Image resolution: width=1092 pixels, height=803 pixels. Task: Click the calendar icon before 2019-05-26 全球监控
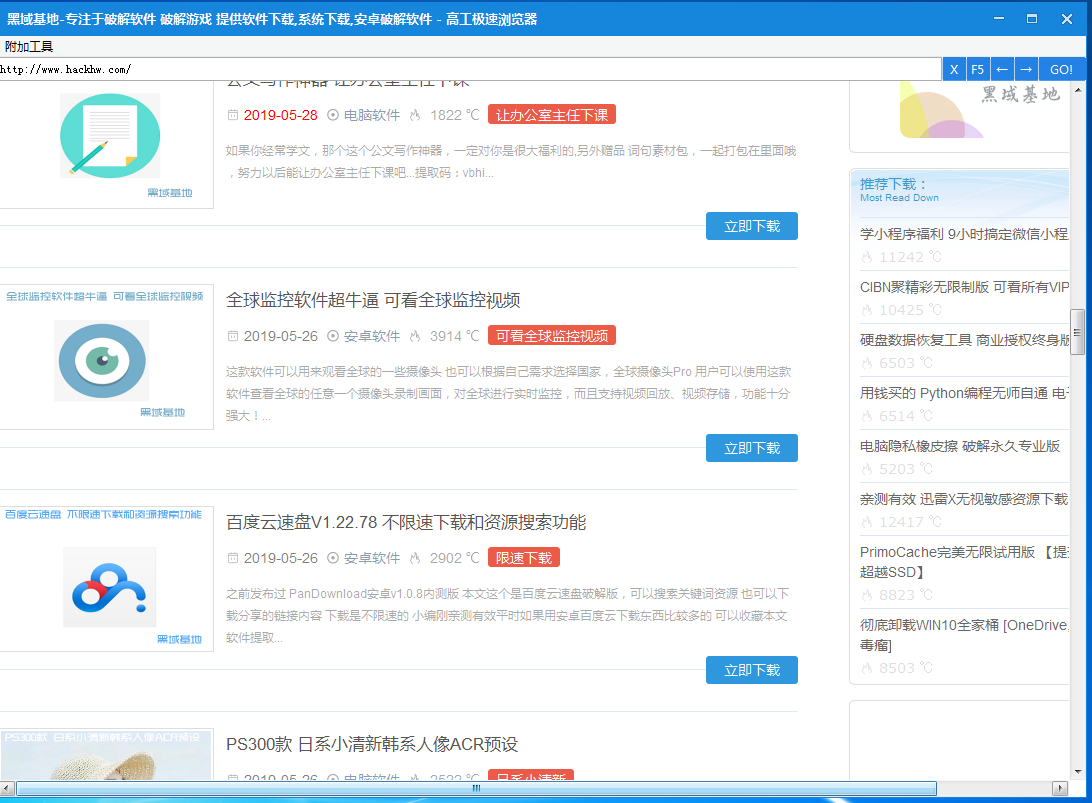(x=233, y=336)
